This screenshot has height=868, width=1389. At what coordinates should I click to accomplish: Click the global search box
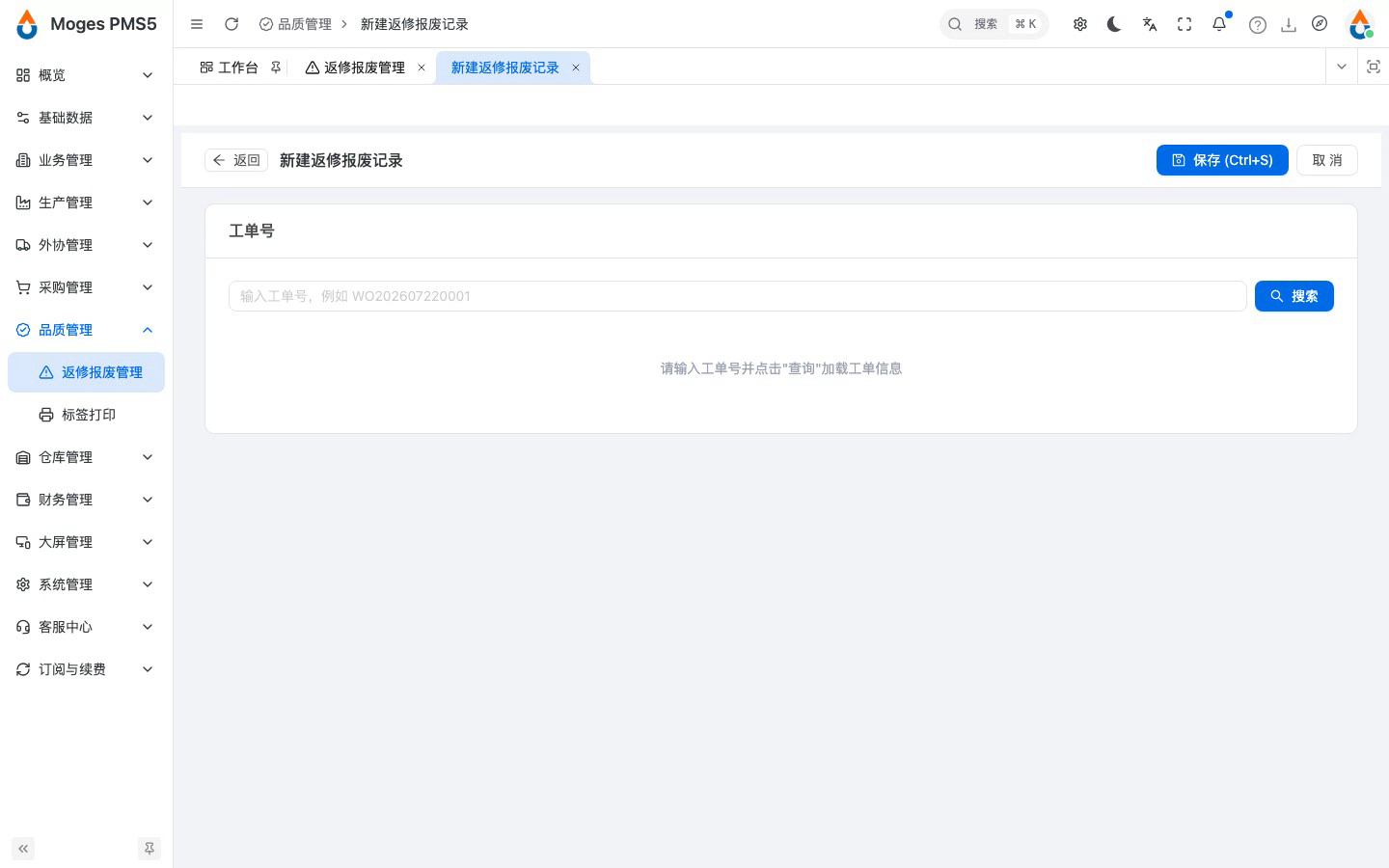(x=994, y=24)
